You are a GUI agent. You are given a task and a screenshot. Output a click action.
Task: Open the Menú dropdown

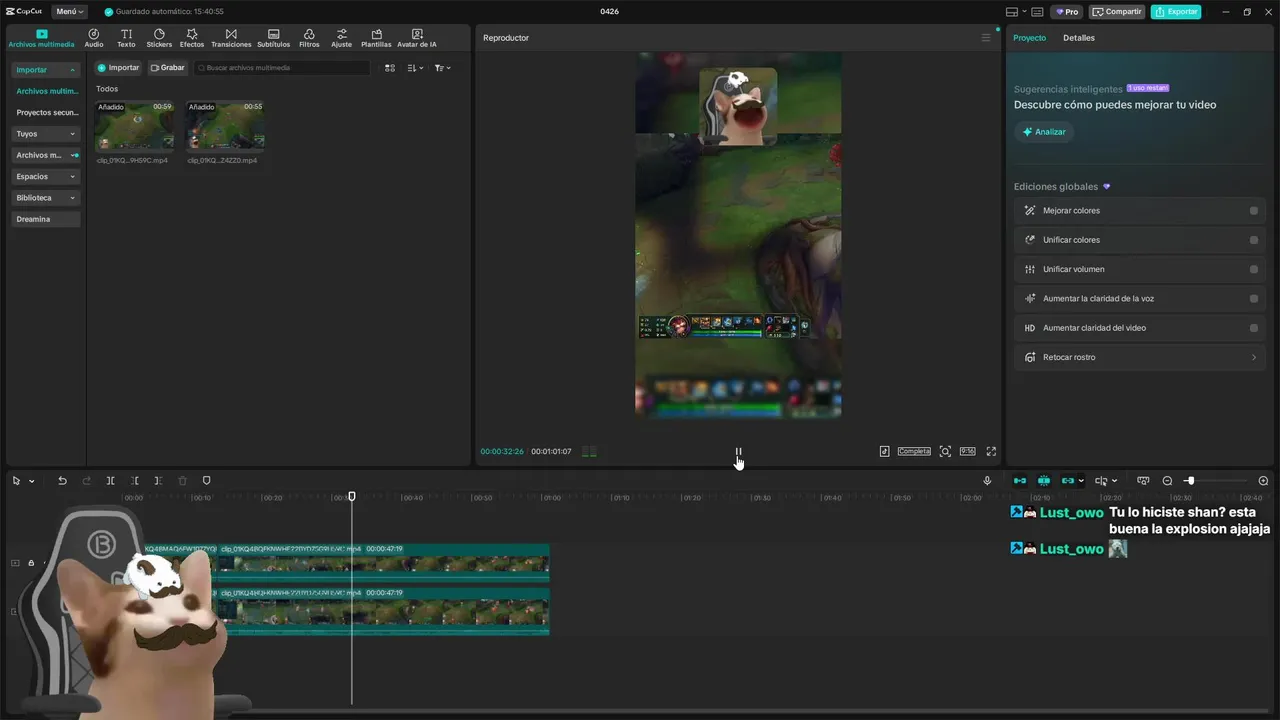pos(69,12)
